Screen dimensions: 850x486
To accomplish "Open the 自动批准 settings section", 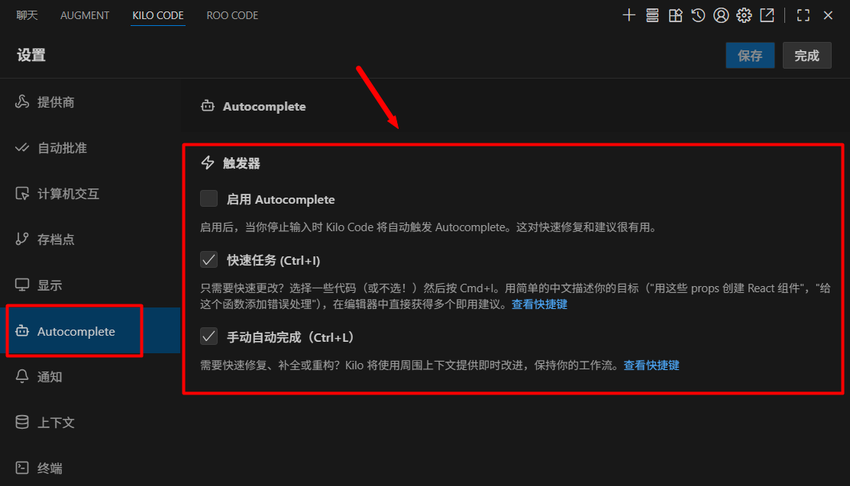I will coord(92,148).
